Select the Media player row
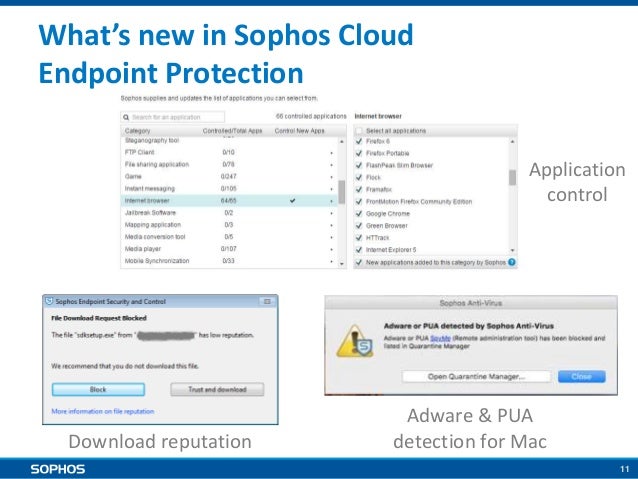The height and width of the screenshot is (479, 638). tap(229, 249)
